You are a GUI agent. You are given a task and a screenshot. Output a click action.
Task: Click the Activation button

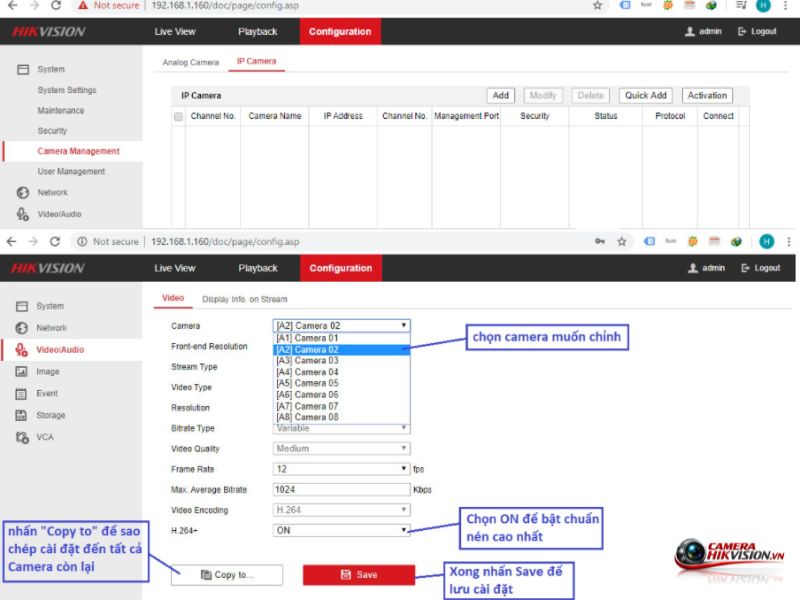pos(707,95)
